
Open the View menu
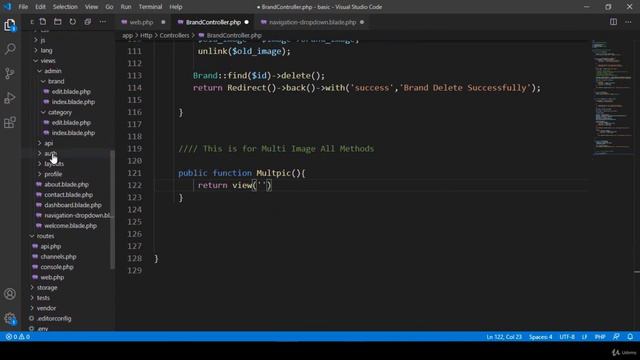[91, 7]
